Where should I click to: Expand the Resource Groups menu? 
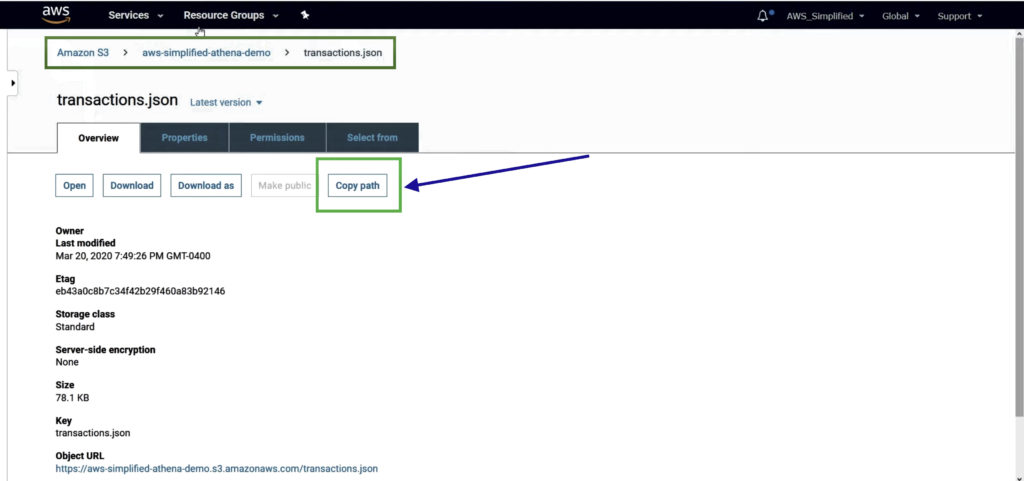230,16
